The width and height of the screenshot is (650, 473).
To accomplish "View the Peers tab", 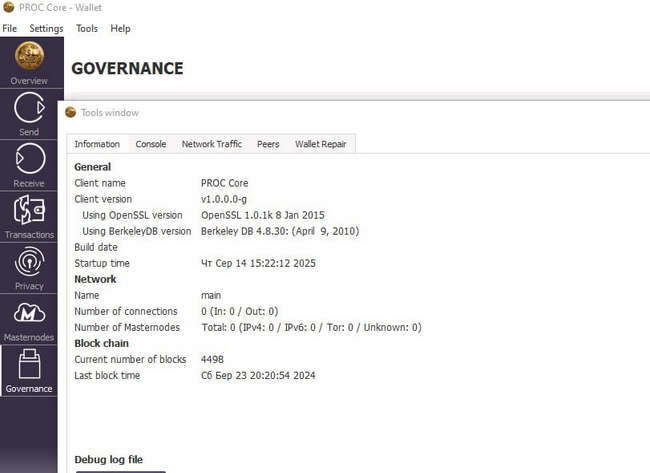I will pos(268,144).
